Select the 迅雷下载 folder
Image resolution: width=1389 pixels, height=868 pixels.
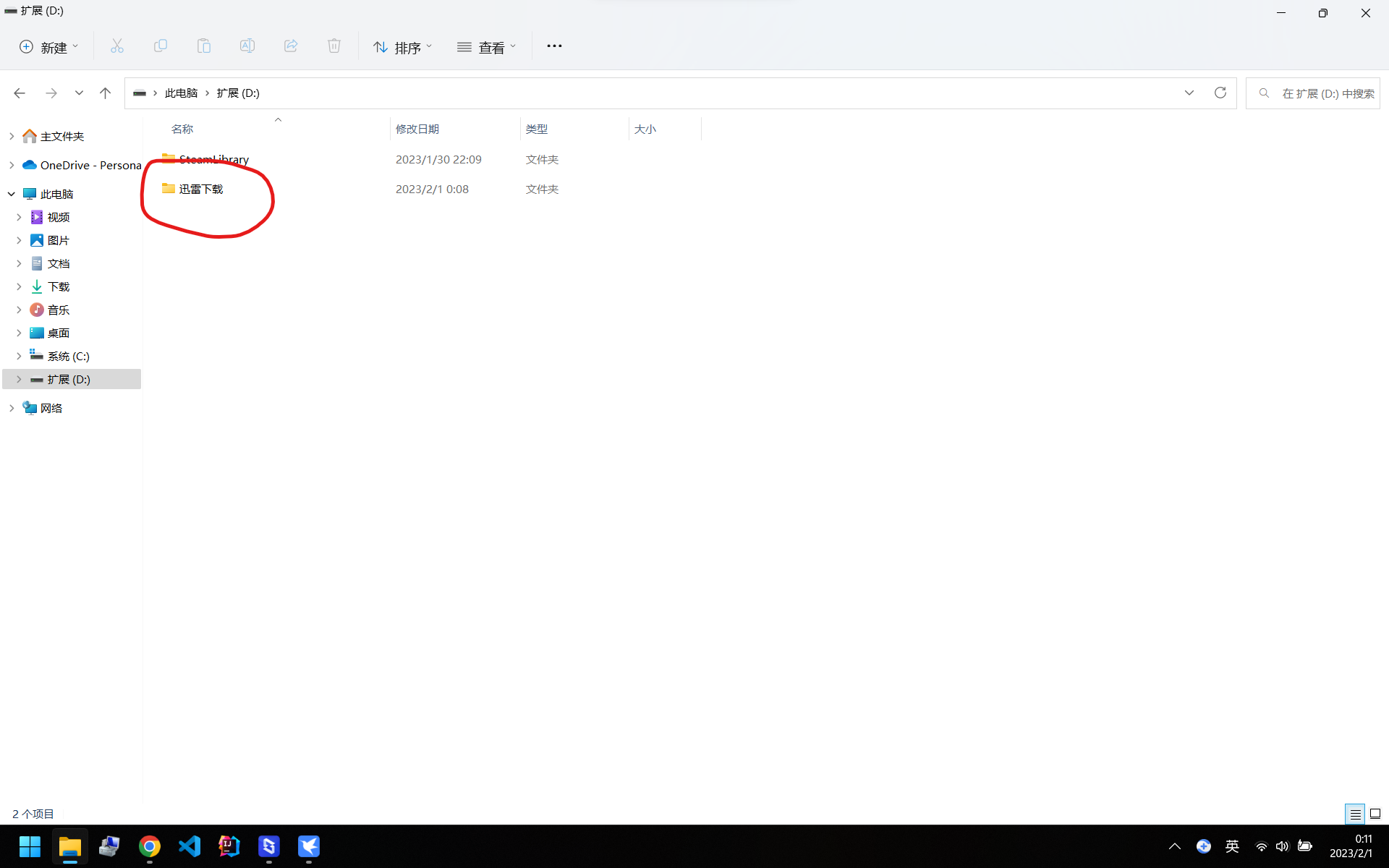(x=201, y=189)
